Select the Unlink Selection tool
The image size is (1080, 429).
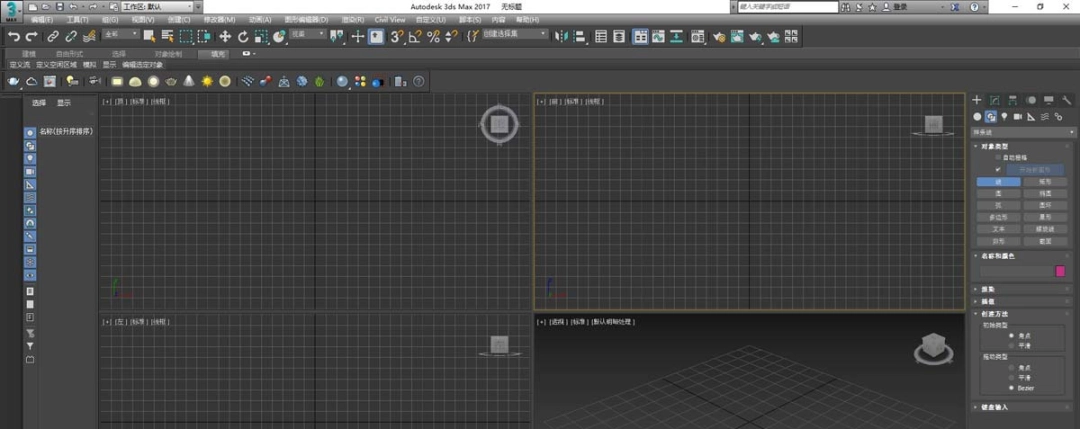pyautogui.click(x=70, y=36)
